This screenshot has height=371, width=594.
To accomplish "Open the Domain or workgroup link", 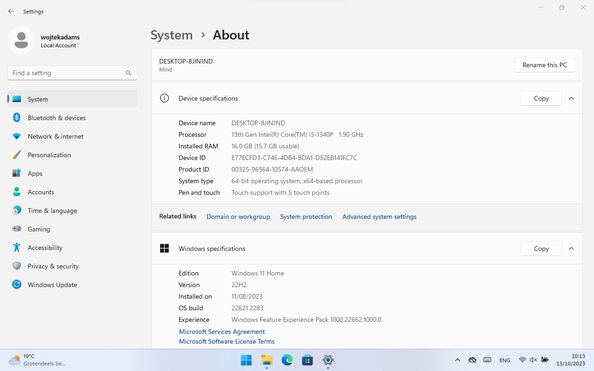I will click(238, 217).
